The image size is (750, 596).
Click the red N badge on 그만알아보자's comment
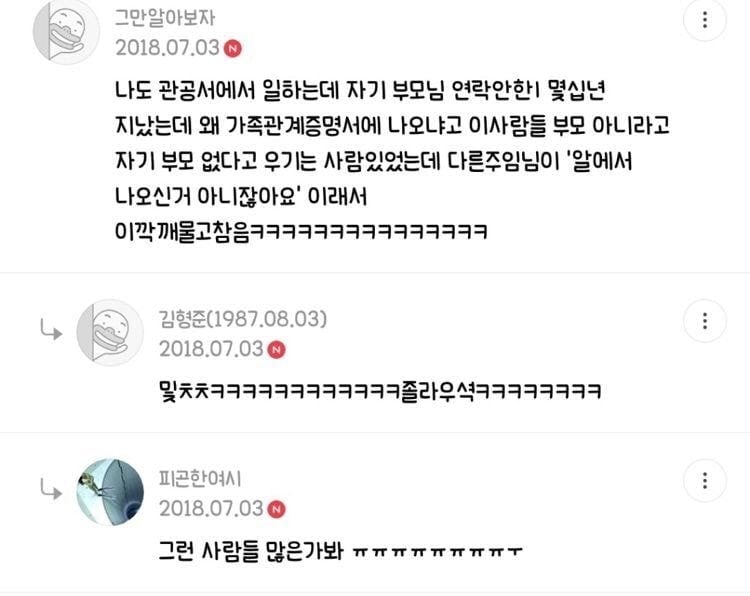pyautogui.click(x=233, y=48)
